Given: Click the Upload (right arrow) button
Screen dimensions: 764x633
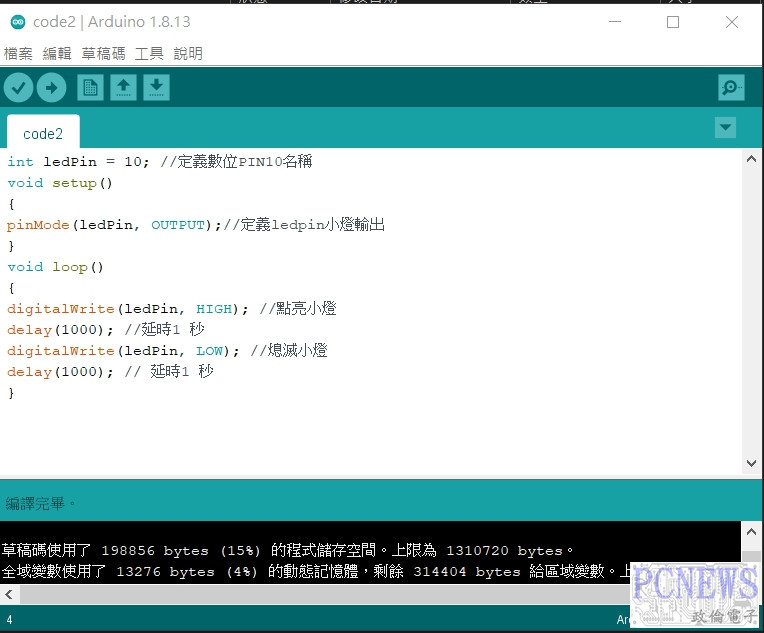Looking at the screenshot, I should point(51,88).
